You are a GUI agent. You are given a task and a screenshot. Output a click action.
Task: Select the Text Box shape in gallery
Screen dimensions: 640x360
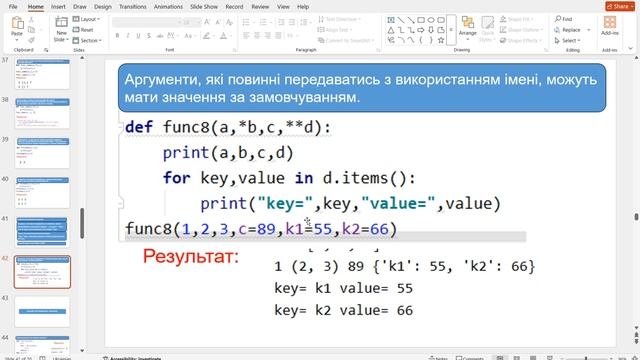coord(391,20)
